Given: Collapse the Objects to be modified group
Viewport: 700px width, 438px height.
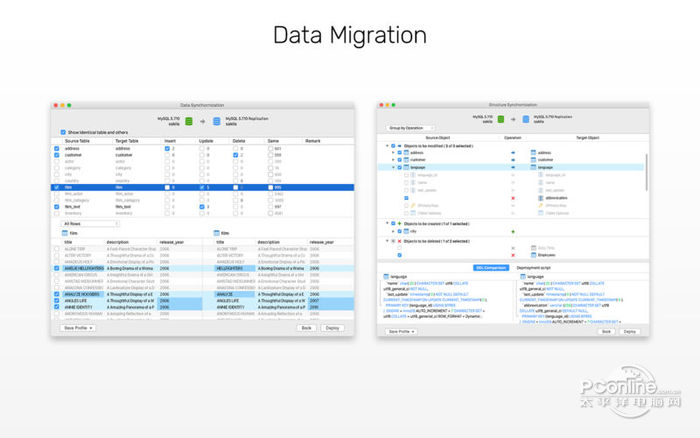Looking at the screenshot, I should (x=387, y=146).
